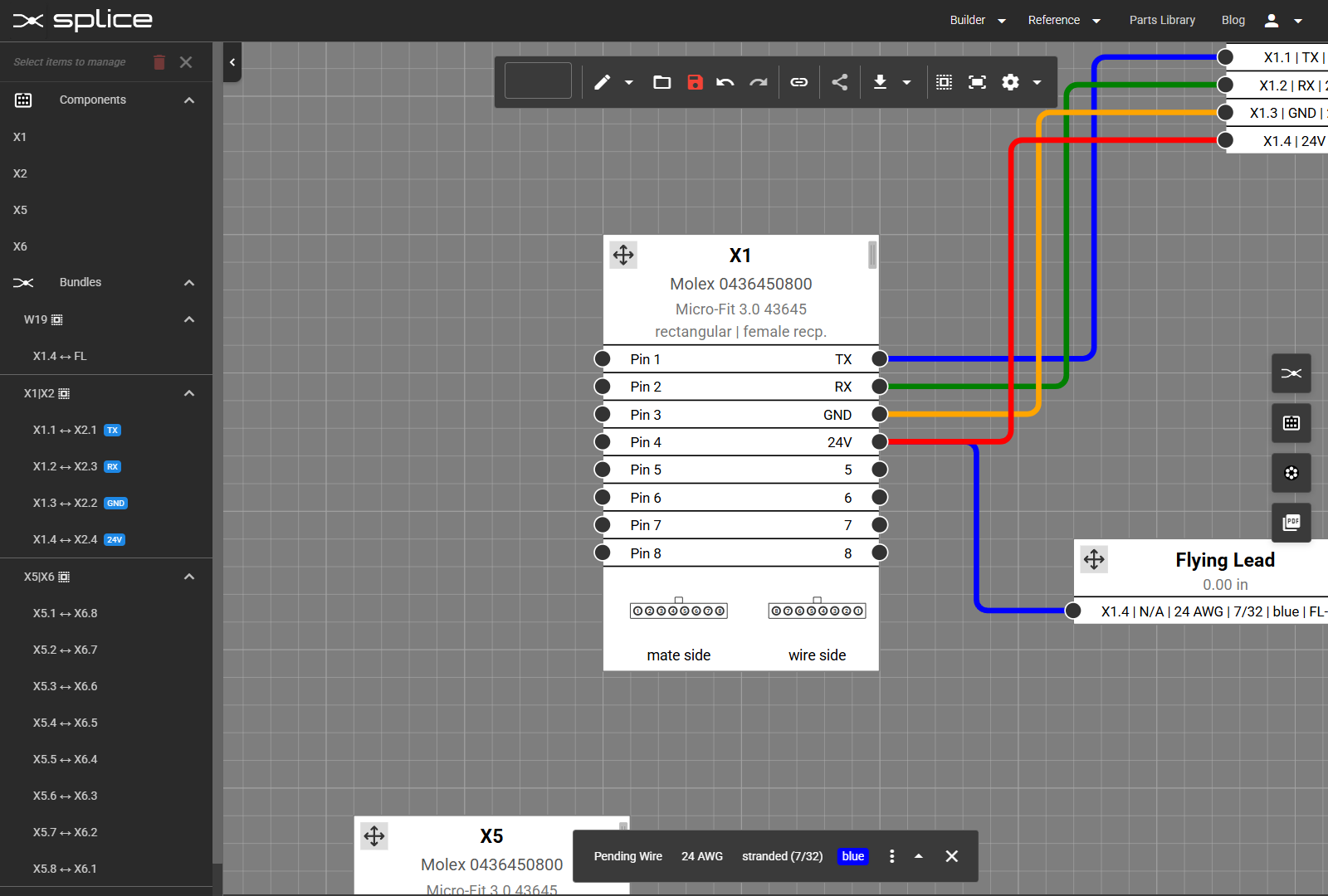Click the open folder icon

tap(662, 82)
